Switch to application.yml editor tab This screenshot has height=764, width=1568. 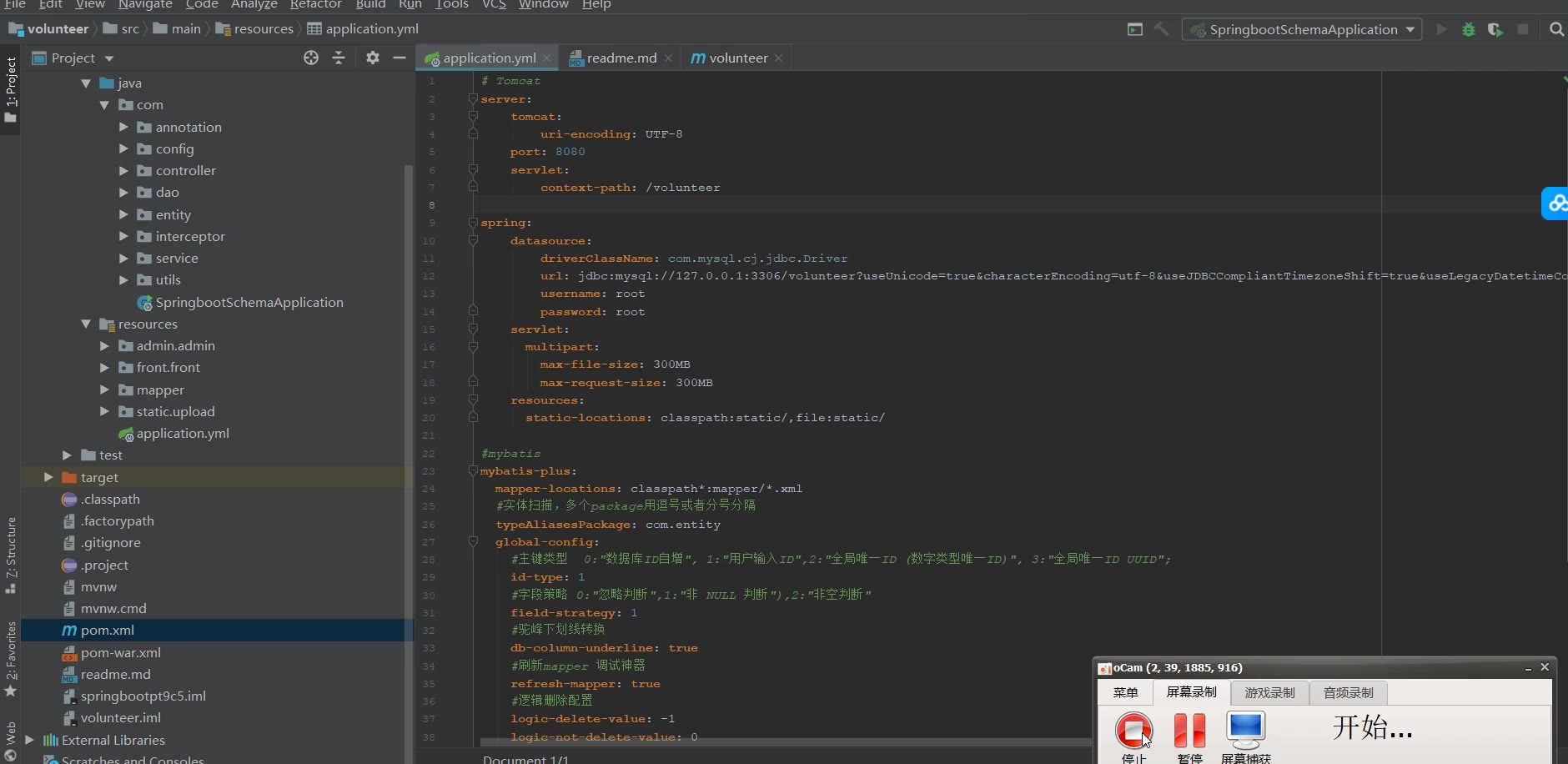click(x=489, y=58)
